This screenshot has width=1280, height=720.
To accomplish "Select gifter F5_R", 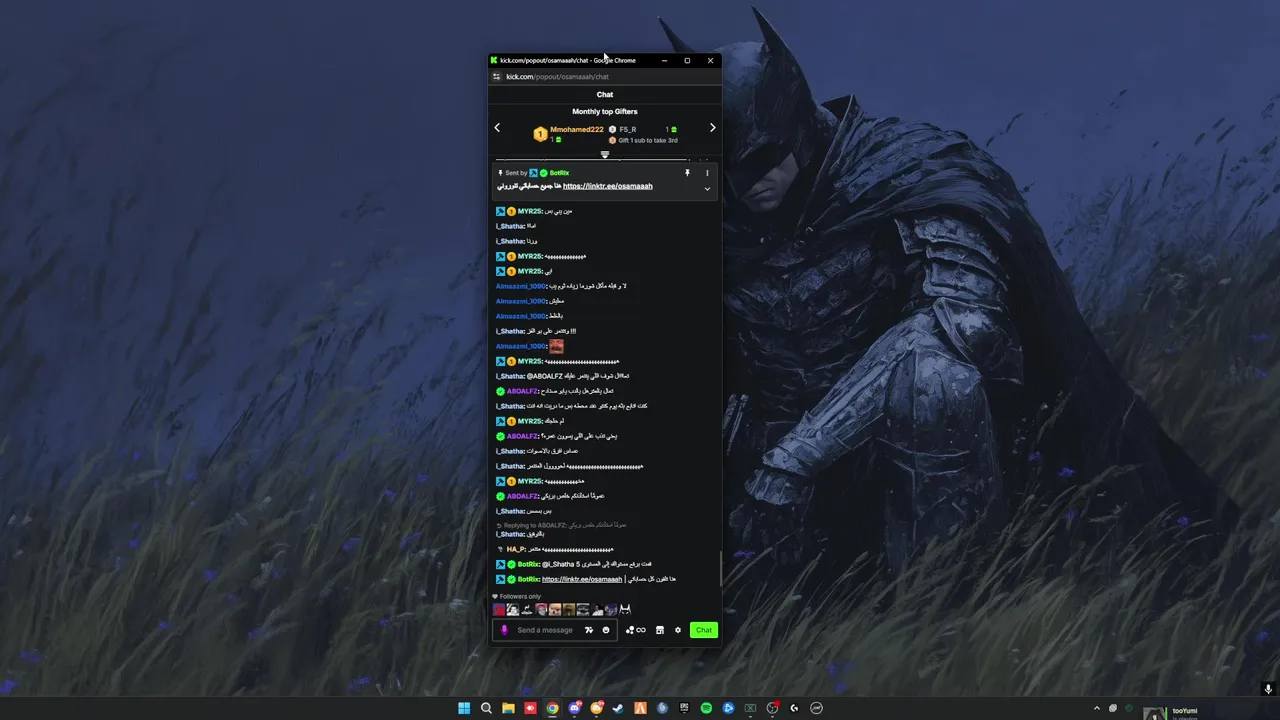I will [x=628, y=129].
